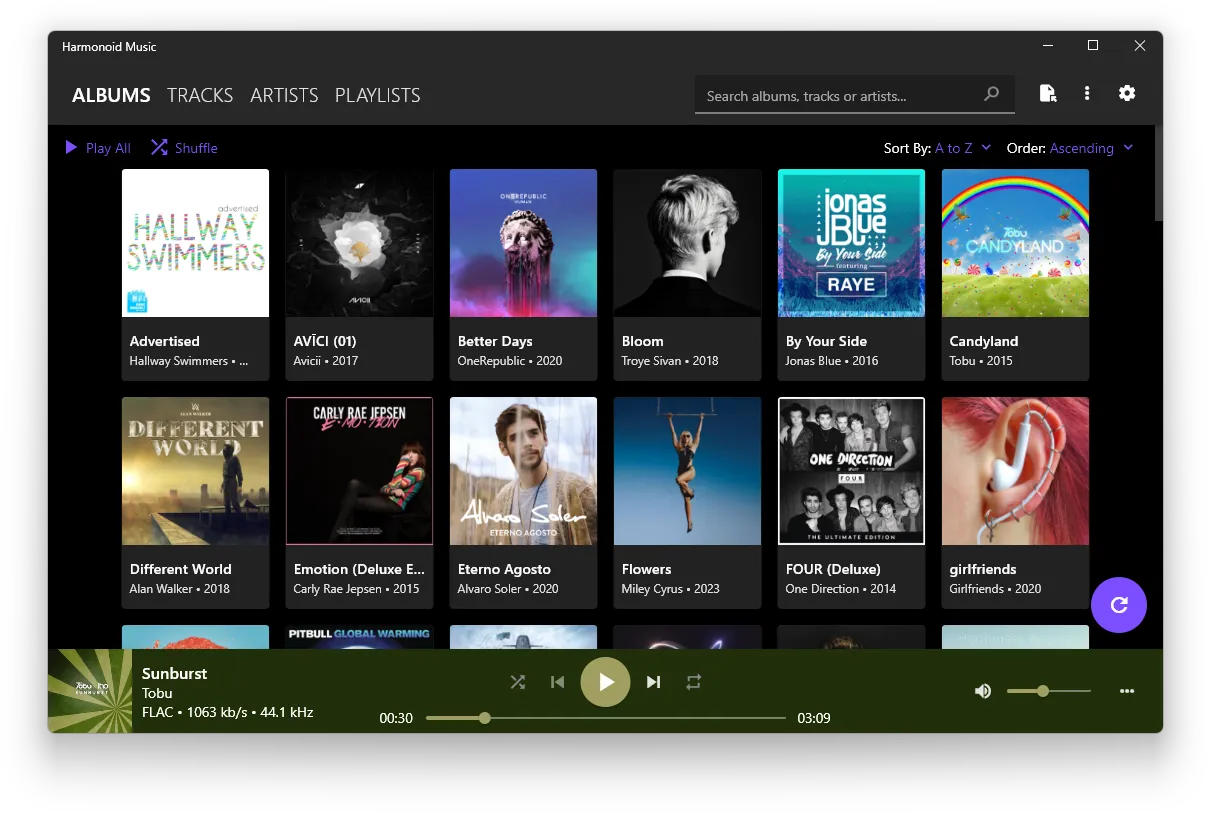
Task: Click the Tobu • 2015 caption
Action: pos(981,361)
